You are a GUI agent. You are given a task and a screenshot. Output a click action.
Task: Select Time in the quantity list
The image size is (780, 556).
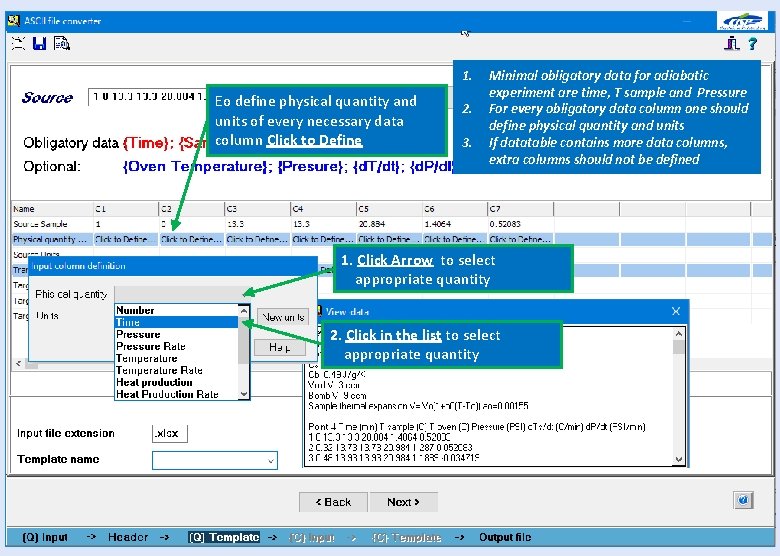point(177,322)
